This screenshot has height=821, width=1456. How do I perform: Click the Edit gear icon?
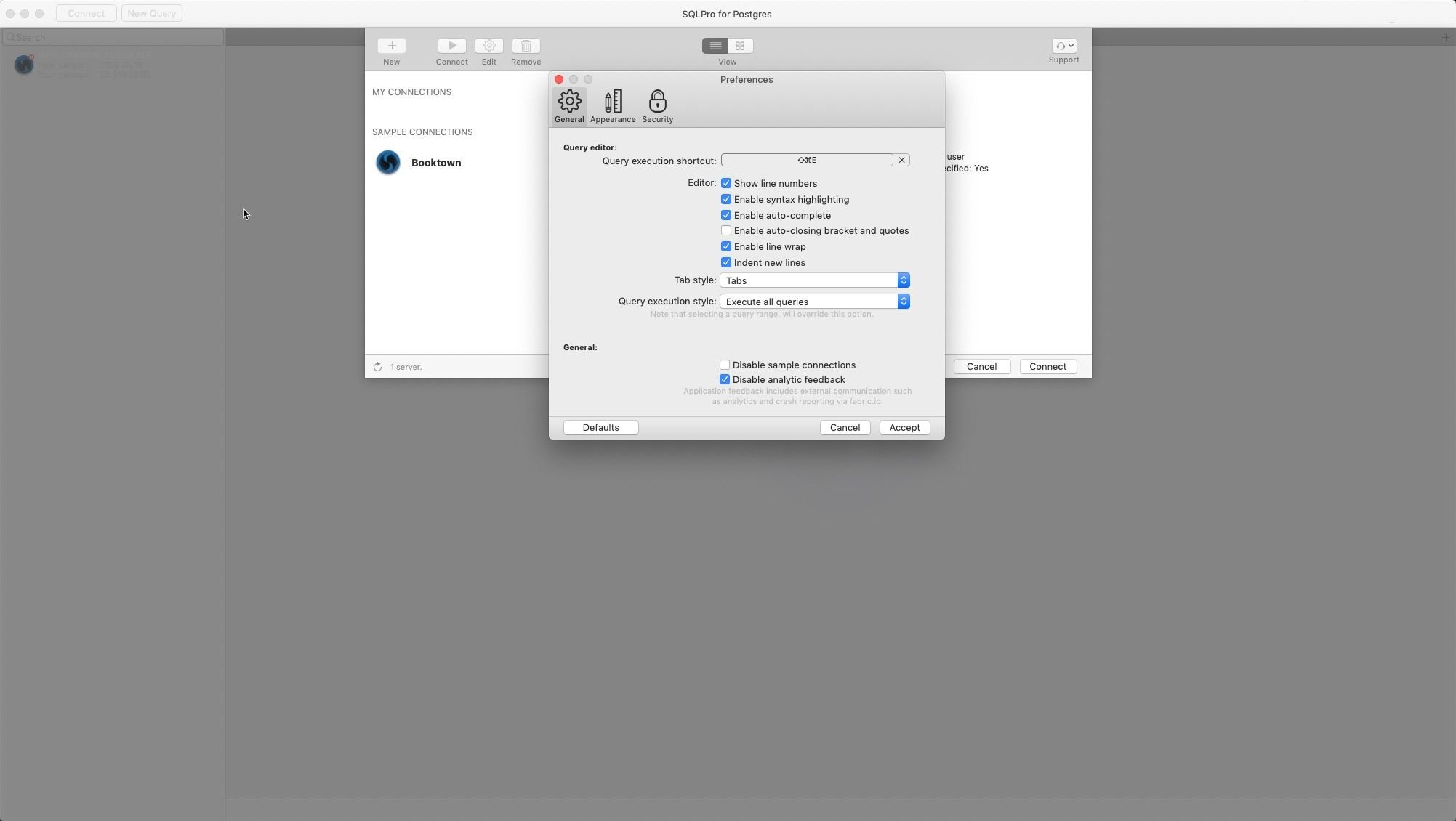click(489, 46)
